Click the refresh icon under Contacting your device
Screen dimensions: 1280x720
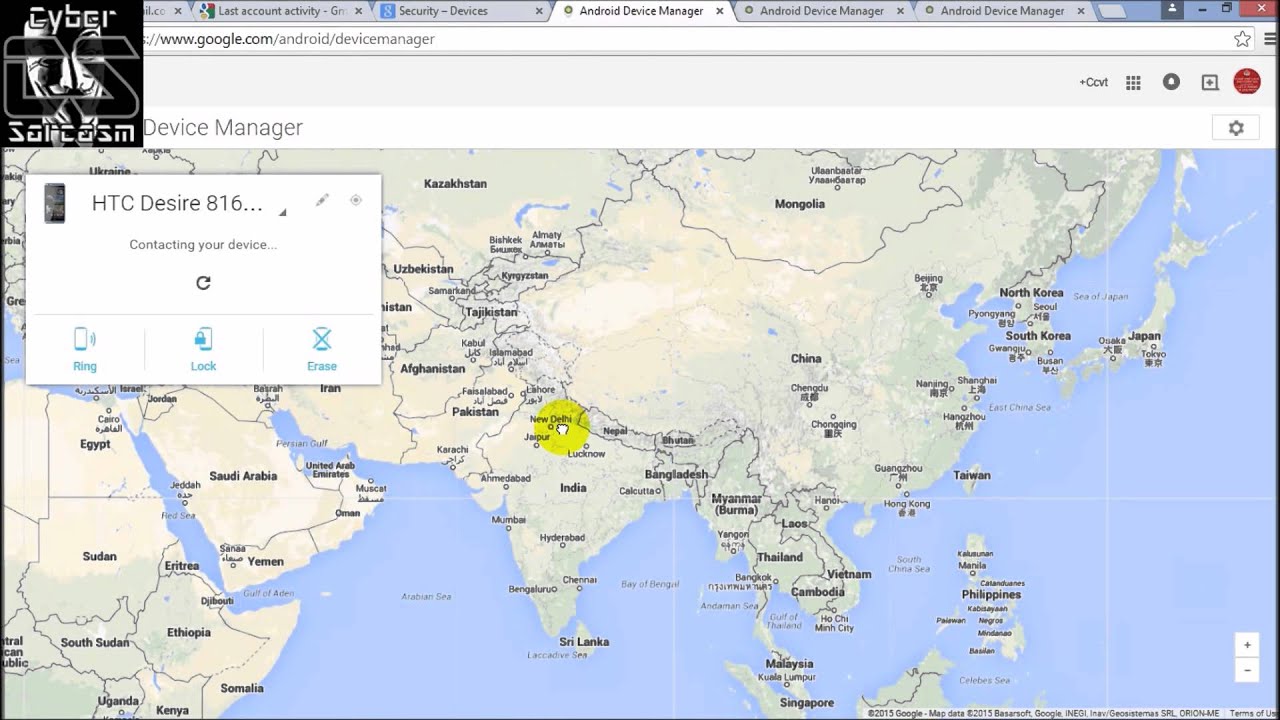203,283
